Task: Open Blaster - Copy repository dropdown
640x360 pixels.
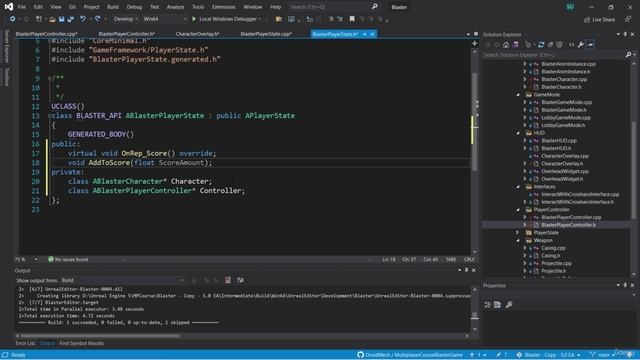Action: point(549,355)
